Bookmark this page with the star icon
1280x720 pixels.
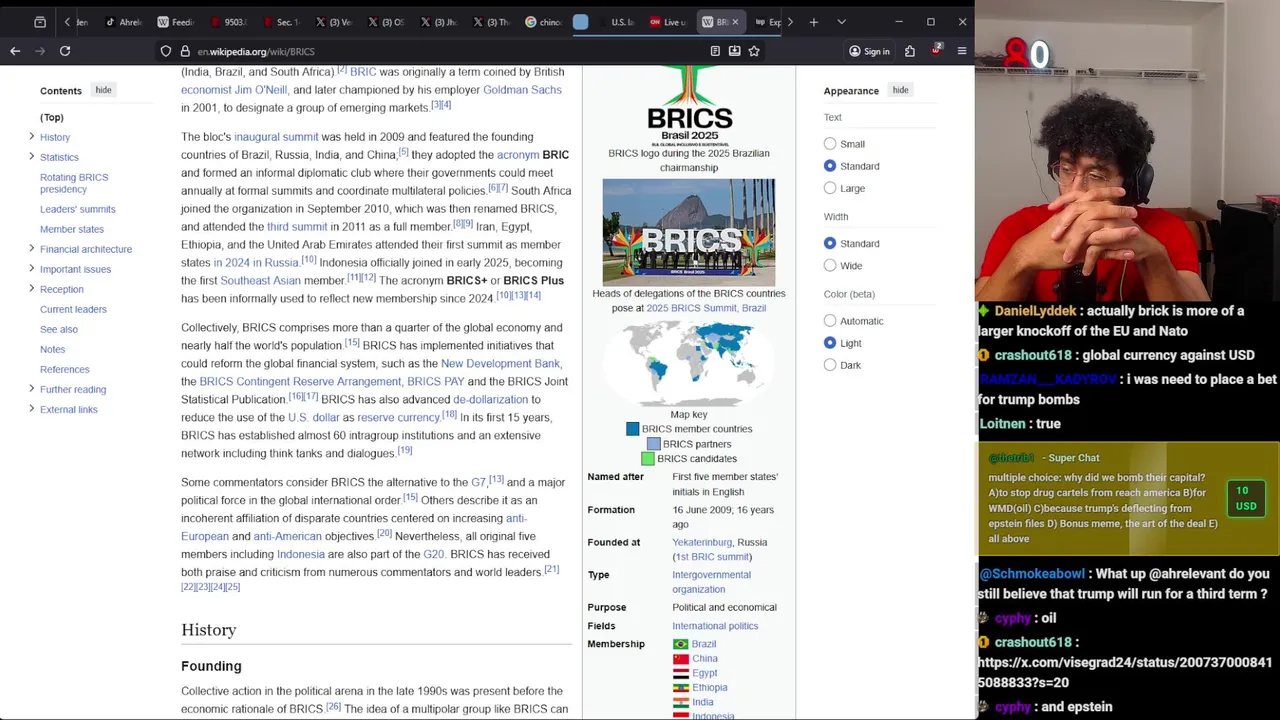coord(754,51)
